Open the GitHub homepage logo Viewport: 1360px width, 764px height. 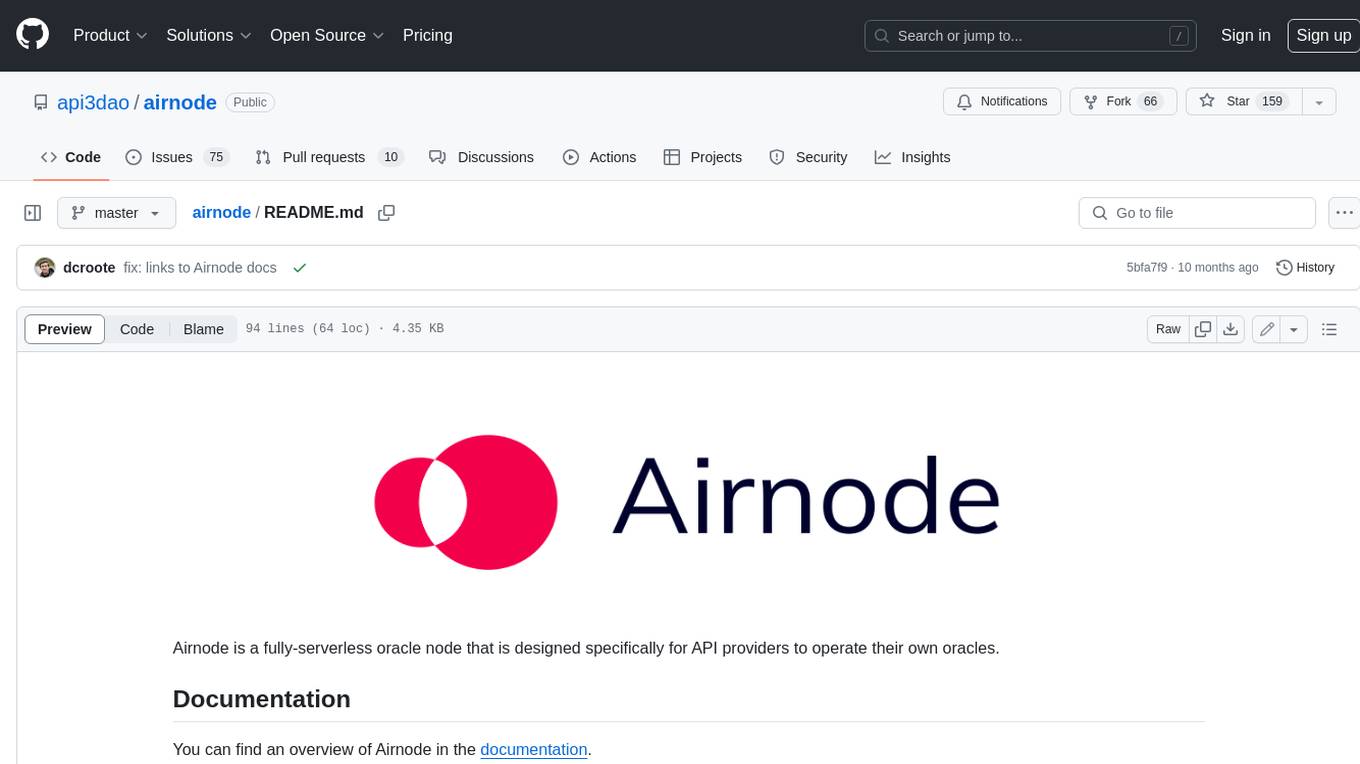[x=32, y=35]
